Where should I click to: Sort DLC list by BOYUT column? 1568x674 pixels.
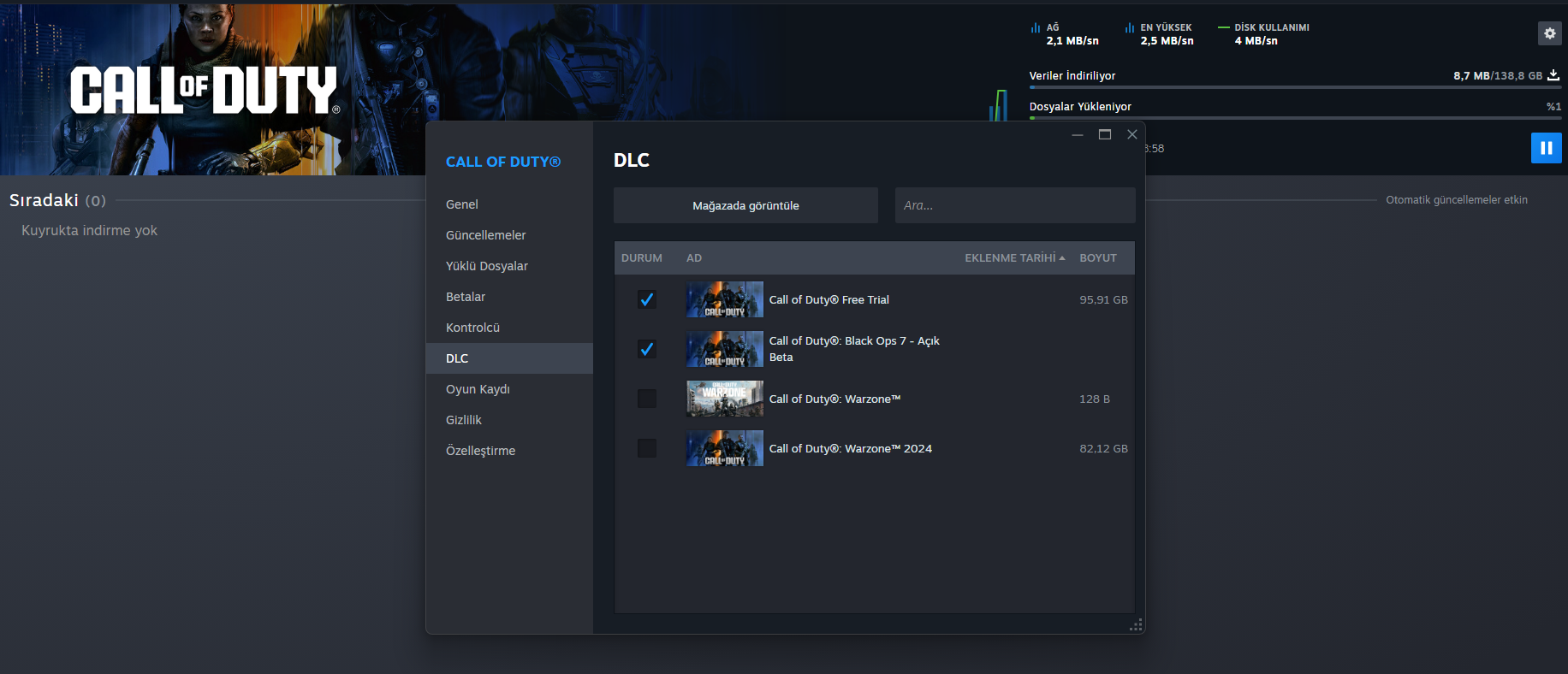tap(1098, 257)
